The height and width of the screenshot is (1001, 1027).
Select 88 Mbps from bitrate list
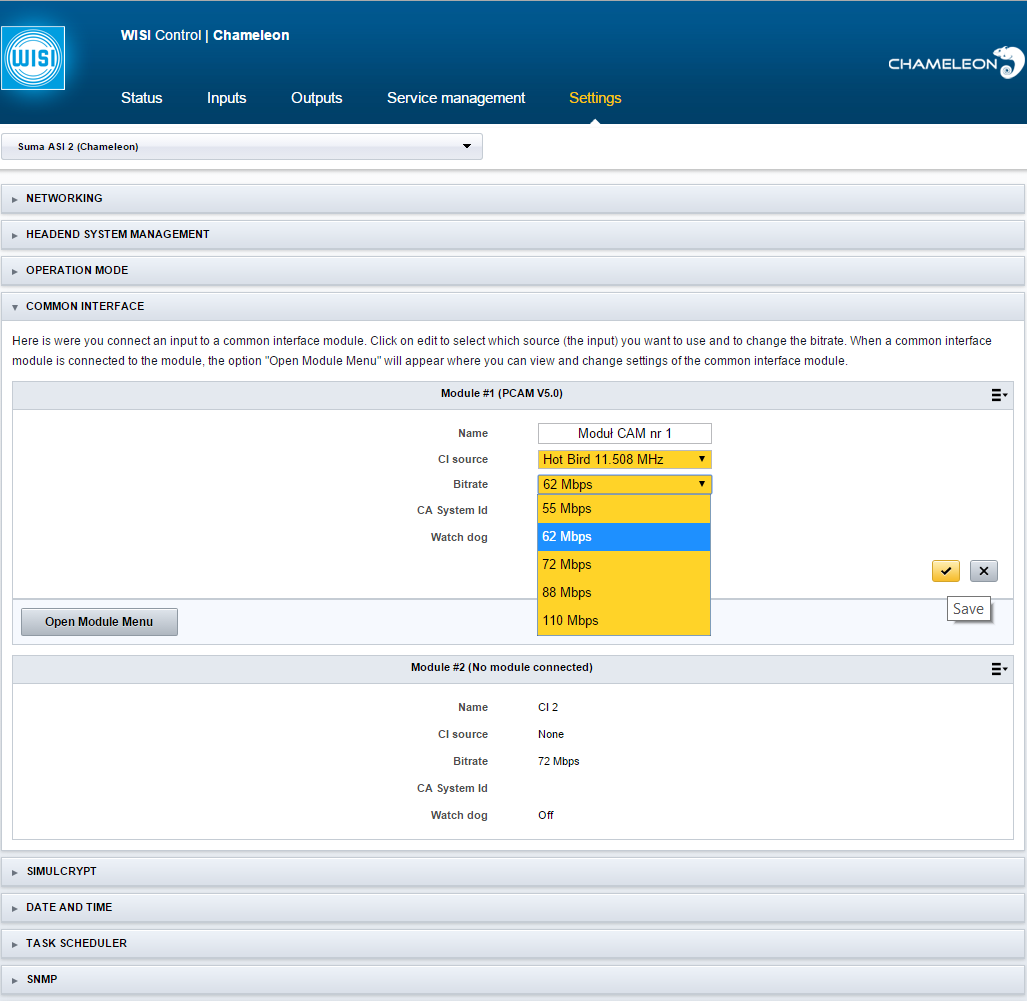click(624, 592)
